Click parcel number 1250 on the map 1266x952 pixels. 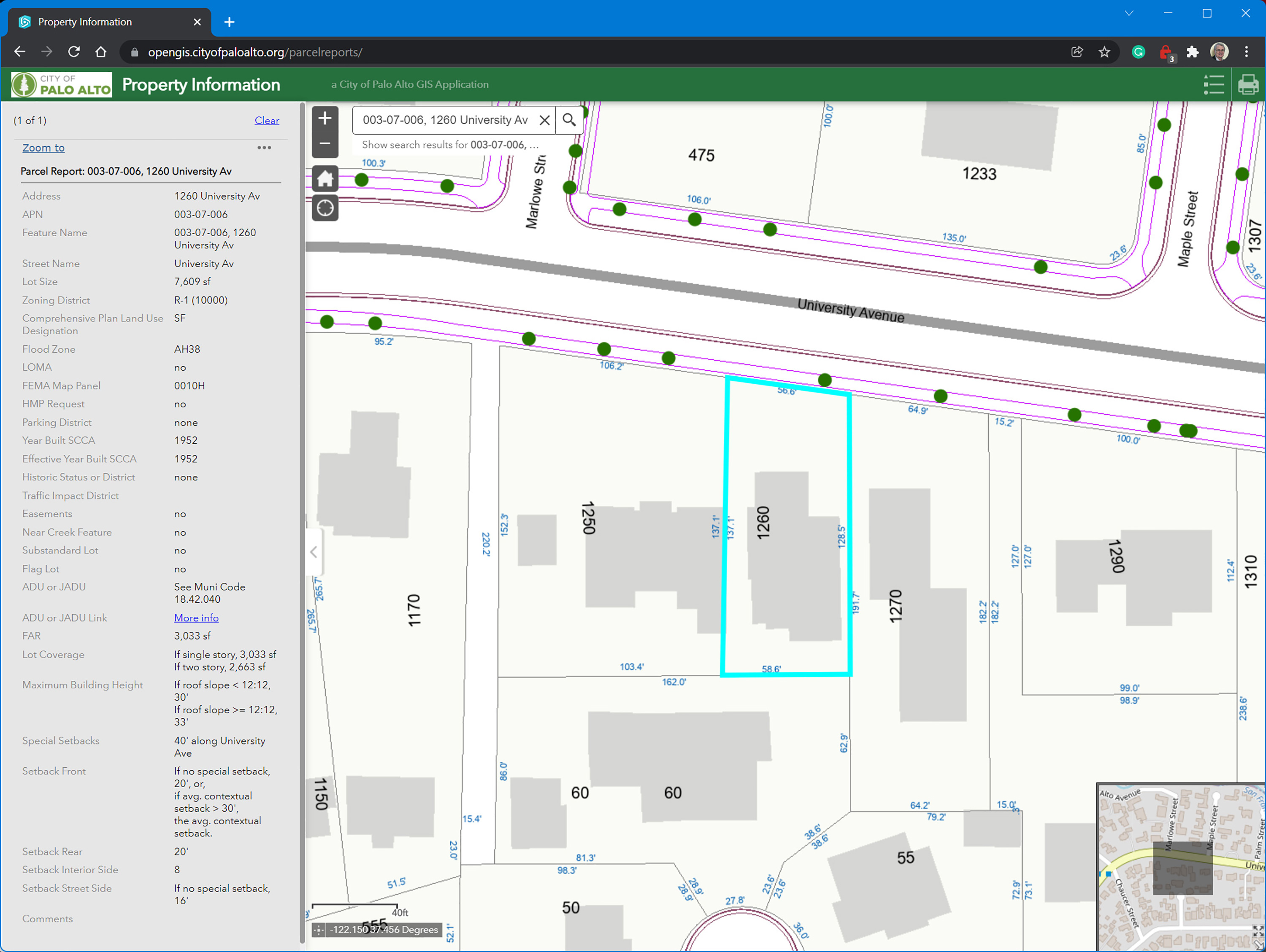tap(588, 518)
